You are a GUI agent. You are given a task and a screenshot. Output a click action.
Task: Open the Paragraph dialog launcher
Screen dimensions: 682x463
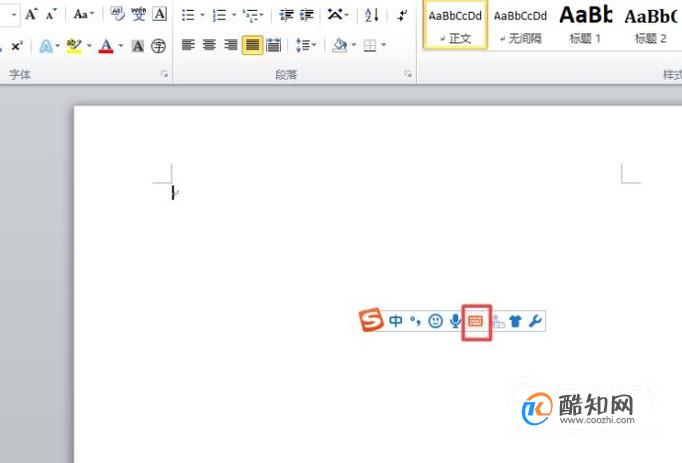[408, 74]
